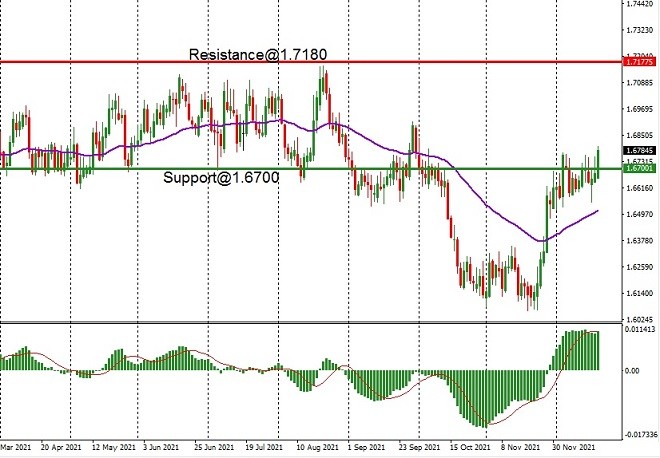Click the 23 Sep 2021 date label
660x458 pixels.
point(419,447)
